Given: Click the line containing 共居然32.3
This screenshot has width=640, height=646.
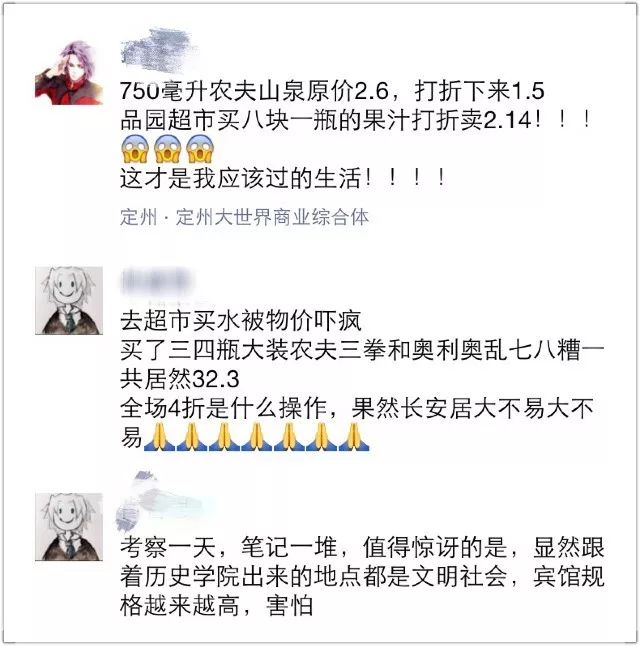Looking at the screenshot, I should (180, 379).
